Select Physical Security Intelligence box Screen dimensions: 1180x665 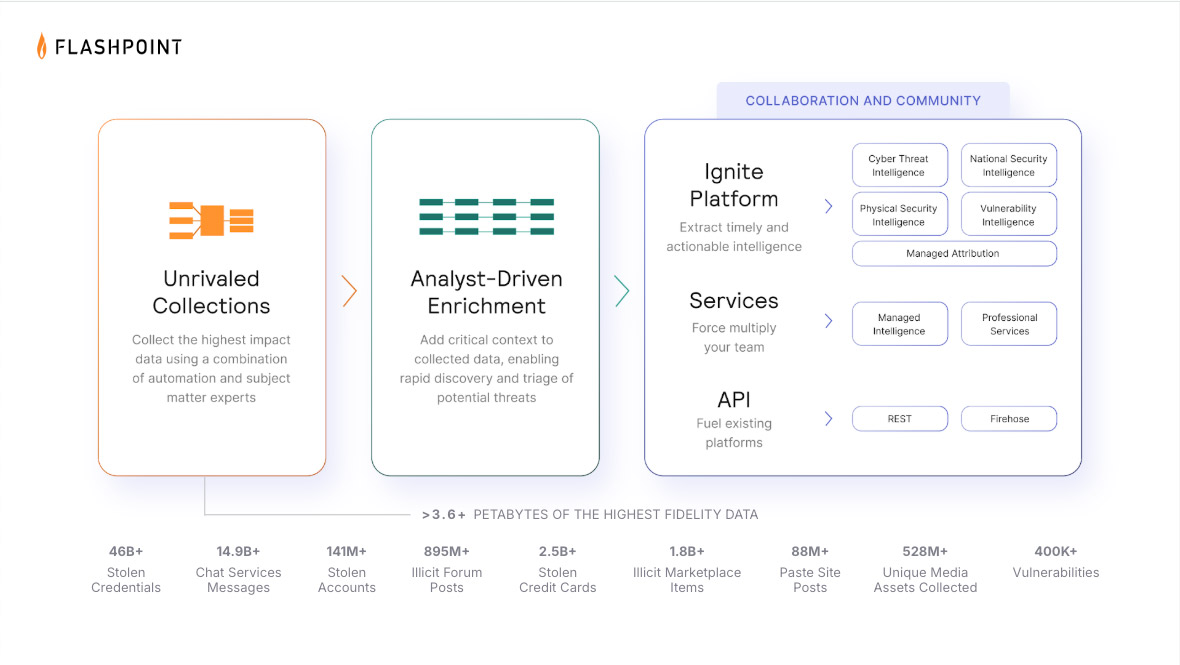click(900, 214)
